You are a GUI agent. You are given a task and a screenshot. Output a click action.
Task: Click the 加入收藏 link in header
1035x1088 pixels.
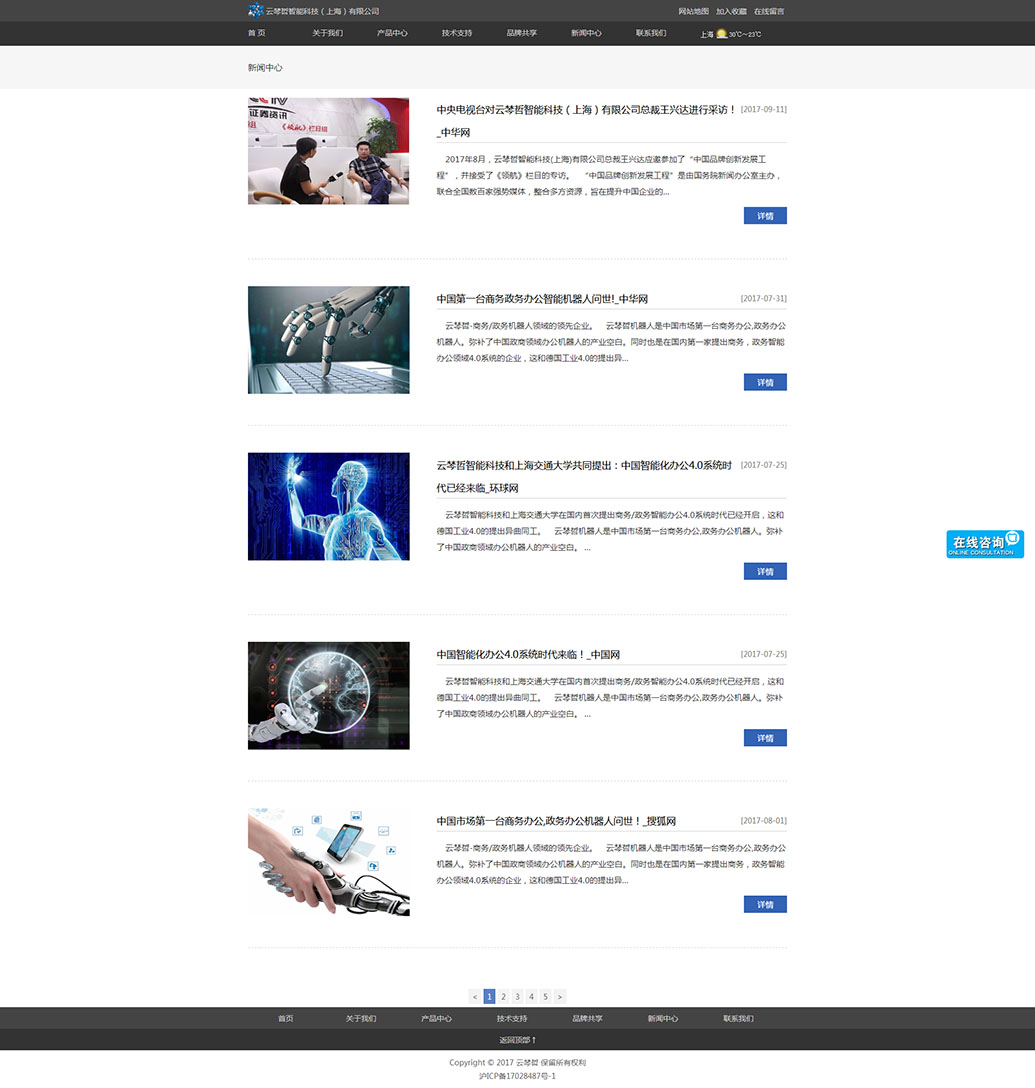(x=731, y=11)
